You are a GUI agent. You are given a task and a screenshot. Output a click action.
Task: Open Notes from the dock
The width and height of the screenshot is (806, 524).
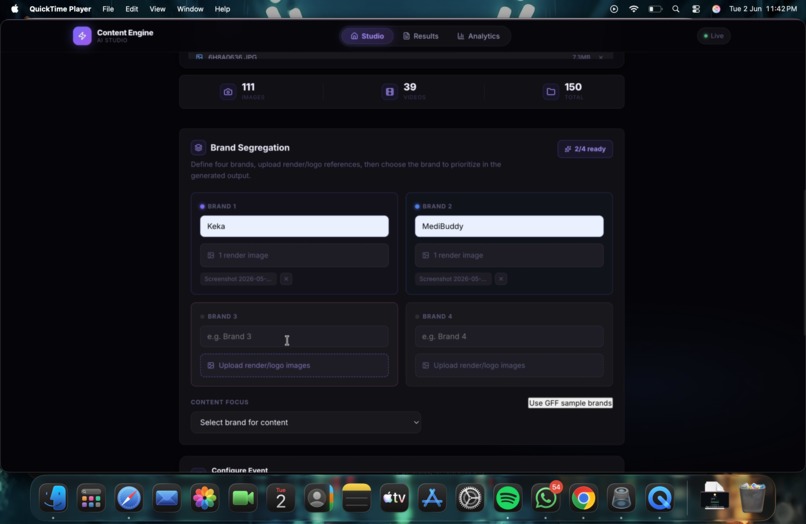coord(356,498)
